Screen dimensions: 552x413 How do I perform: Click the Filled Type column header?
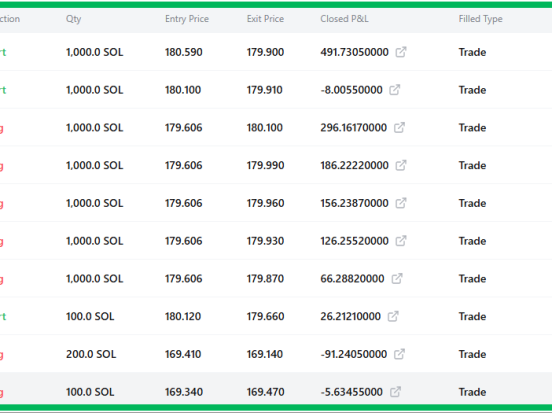pos(481,19)
